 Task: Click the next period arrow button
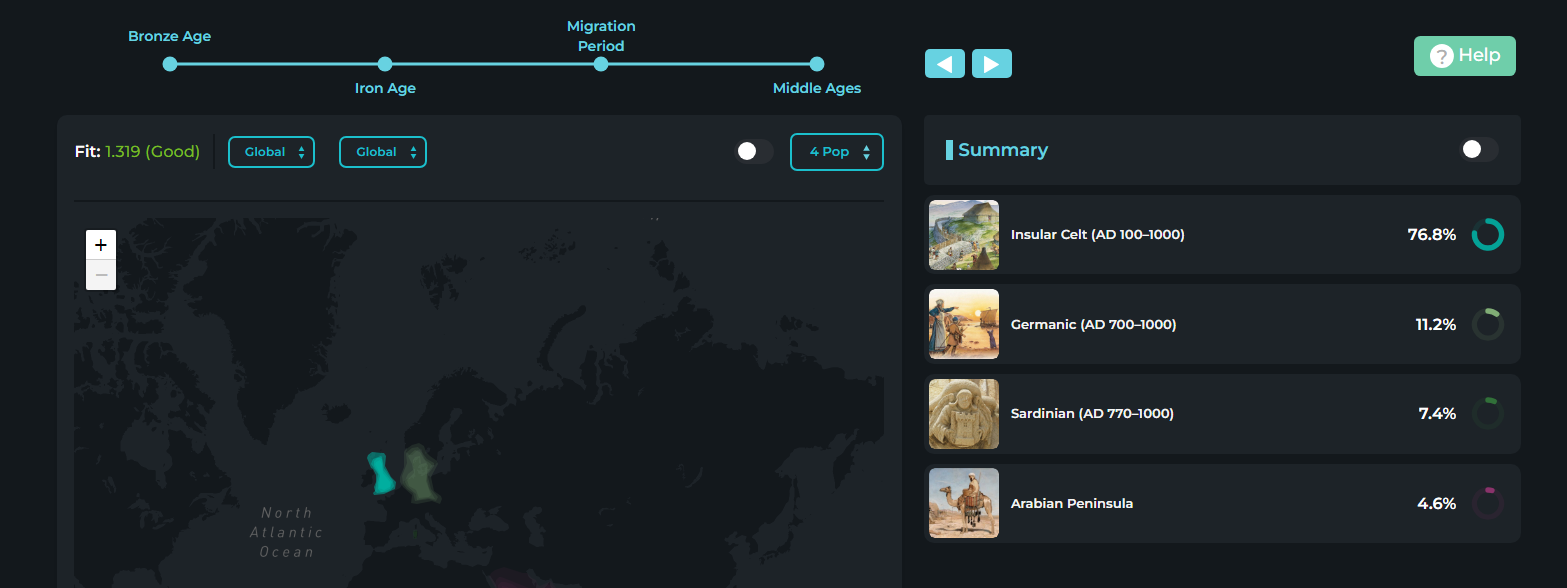click(992, 64)
